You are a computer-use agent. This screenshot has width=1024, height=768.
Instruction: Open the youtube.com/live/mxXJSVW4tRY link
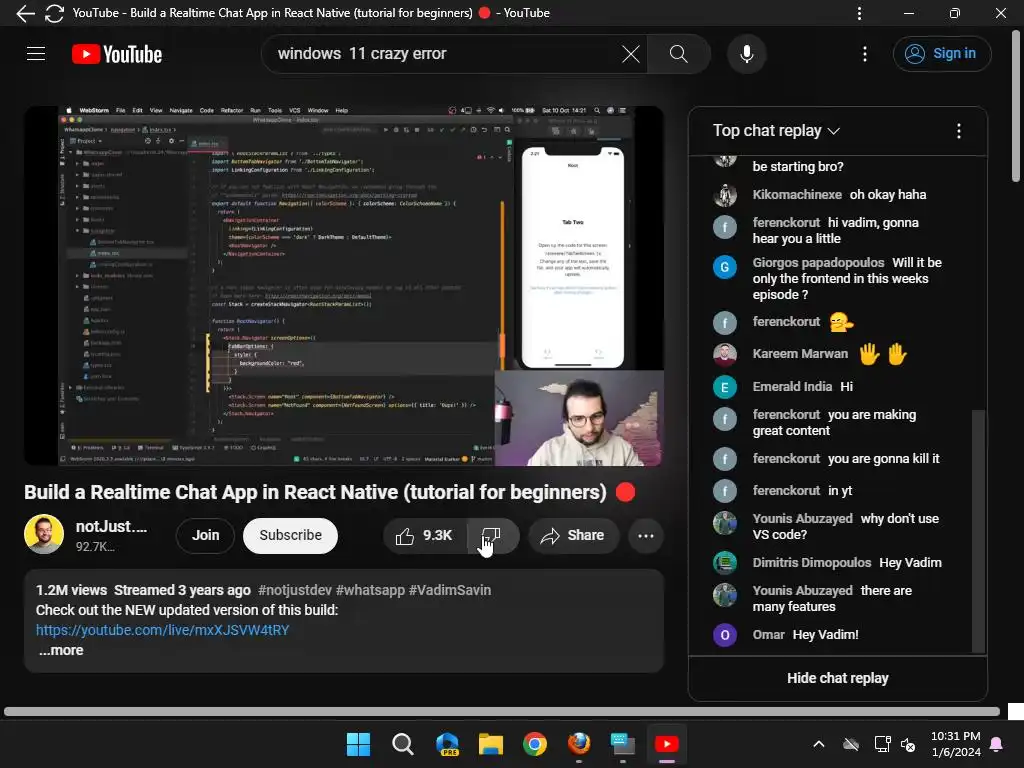tap(163, 630)
